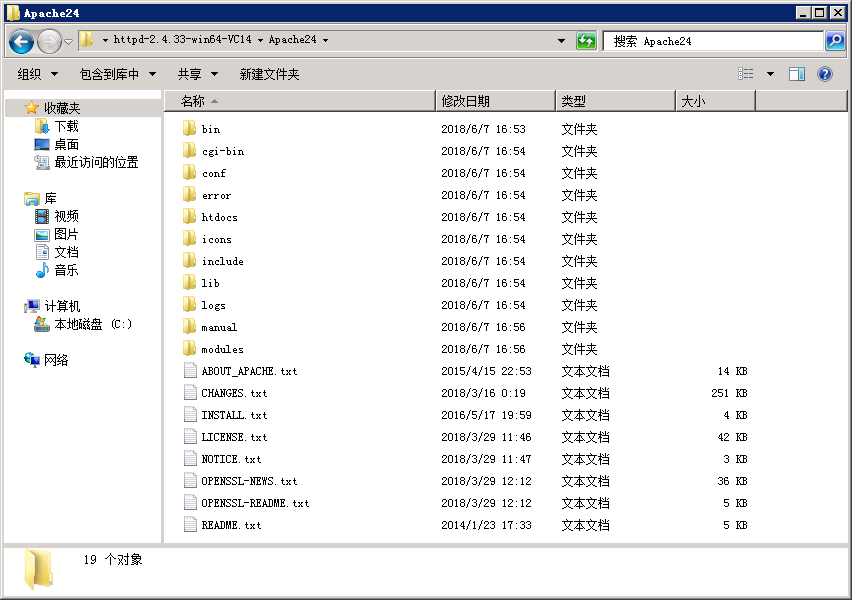Select 收藏夹 in the navigation pane
Image resolution: width=852 pixels, height=600 pixels.
[62, 108]
